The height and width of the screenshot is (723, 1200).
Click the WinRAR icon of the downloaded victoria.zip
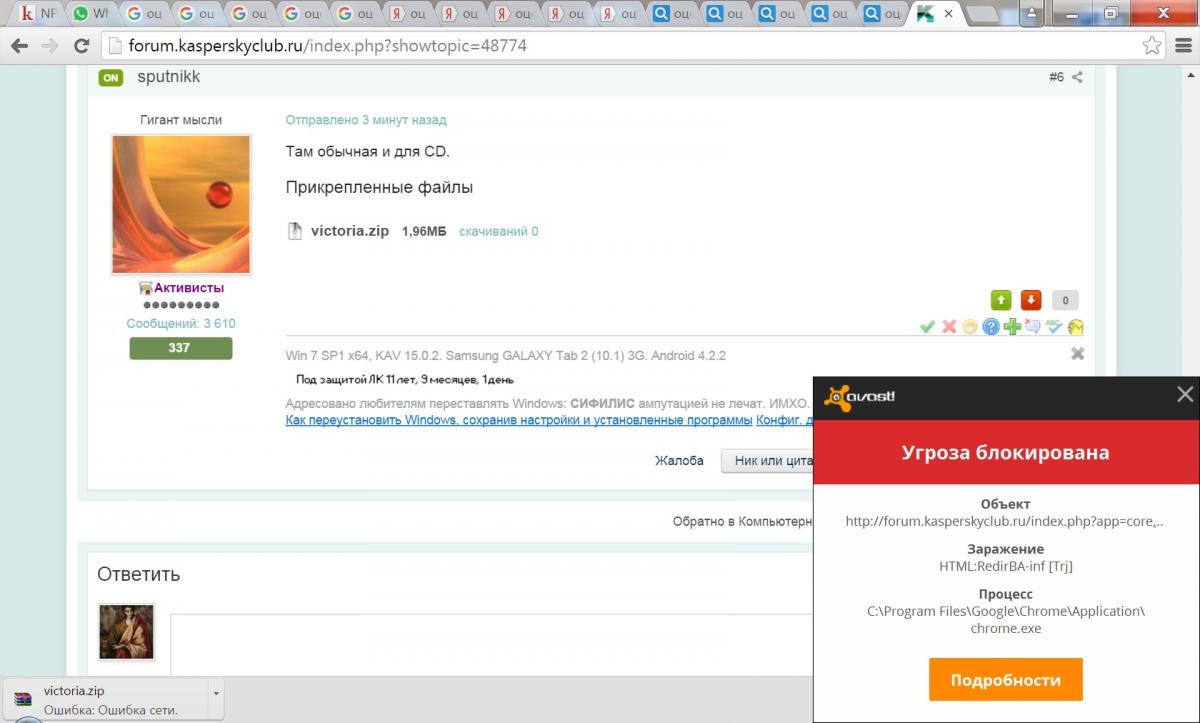(x=22, y=699)
